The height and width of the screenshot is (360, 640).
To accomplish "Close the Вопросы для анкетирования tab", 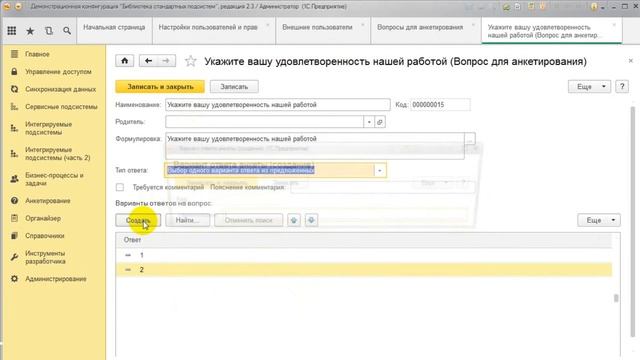I will click(x=473, y=25).
